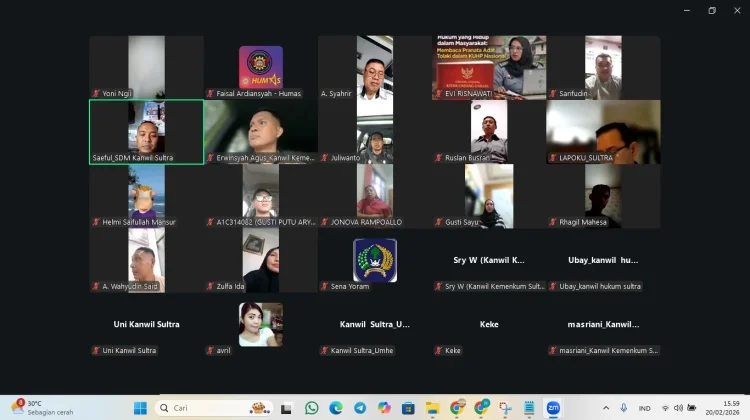Select Evi Risnawati's video tile
750x420 pixels.
[489, 67]
